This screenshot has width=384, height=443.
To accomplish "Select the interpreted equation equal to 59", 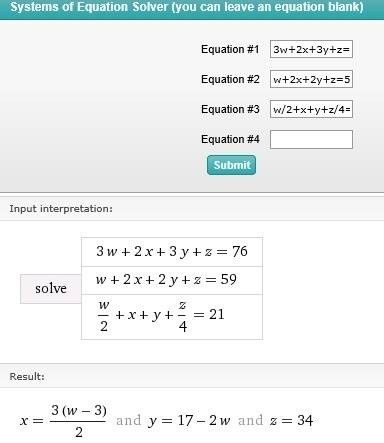I will pyautogui.click(x=172, y=280).
